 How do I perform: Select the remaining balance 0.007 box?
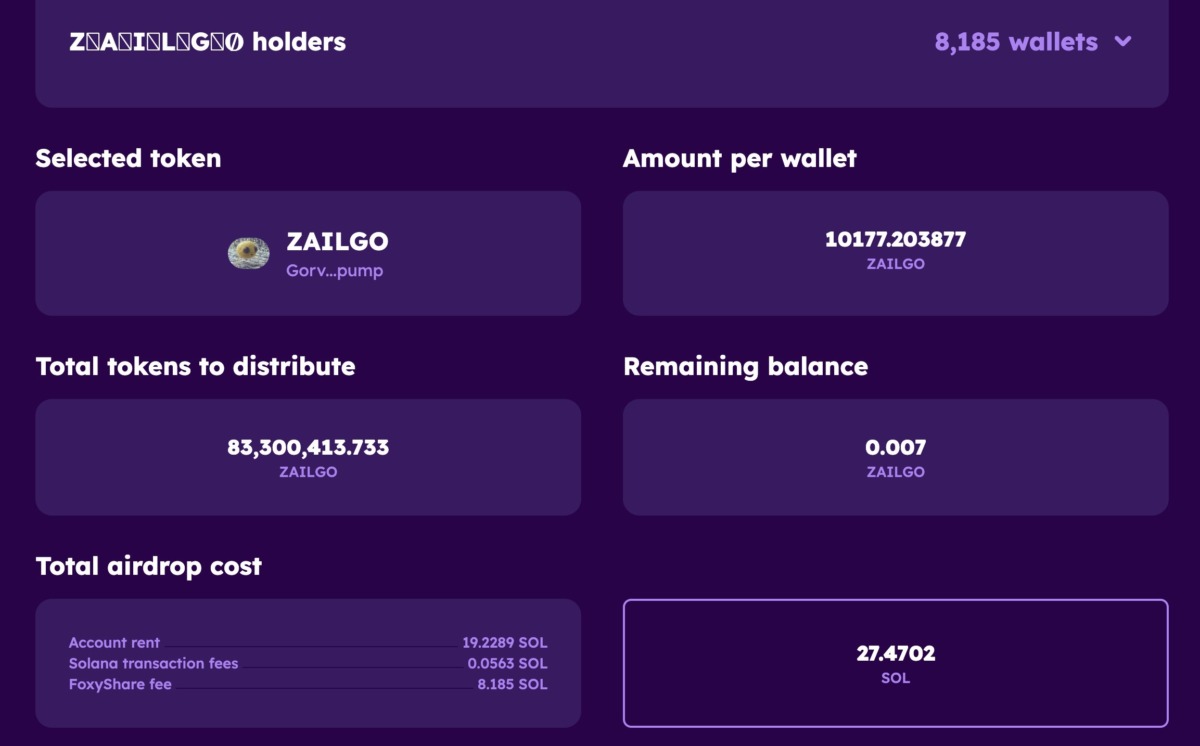coord(895,457)
